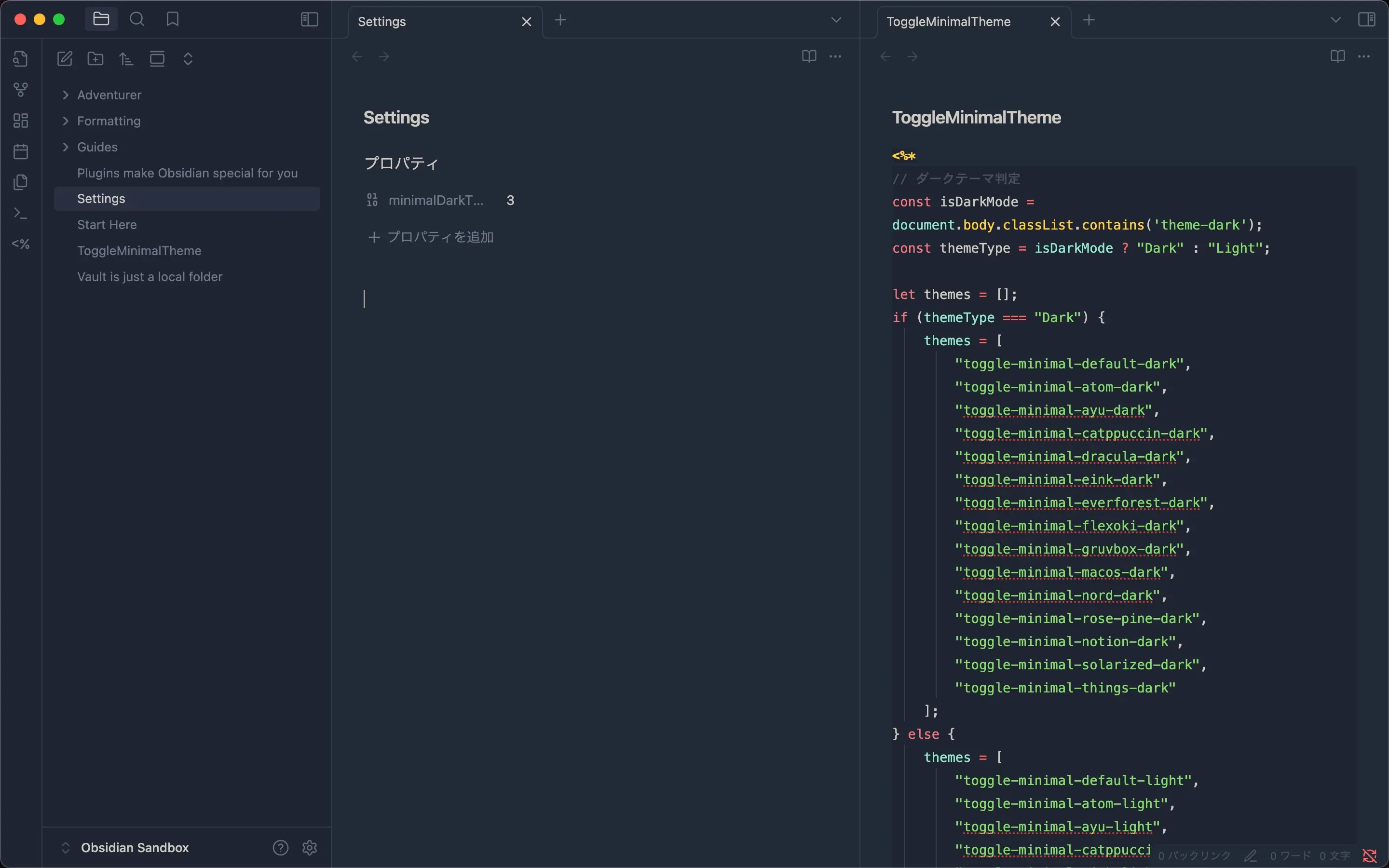Screen dimensions: 1389x868
Task: Select the ToggleMinimalTheme tab
Action: 948,22
